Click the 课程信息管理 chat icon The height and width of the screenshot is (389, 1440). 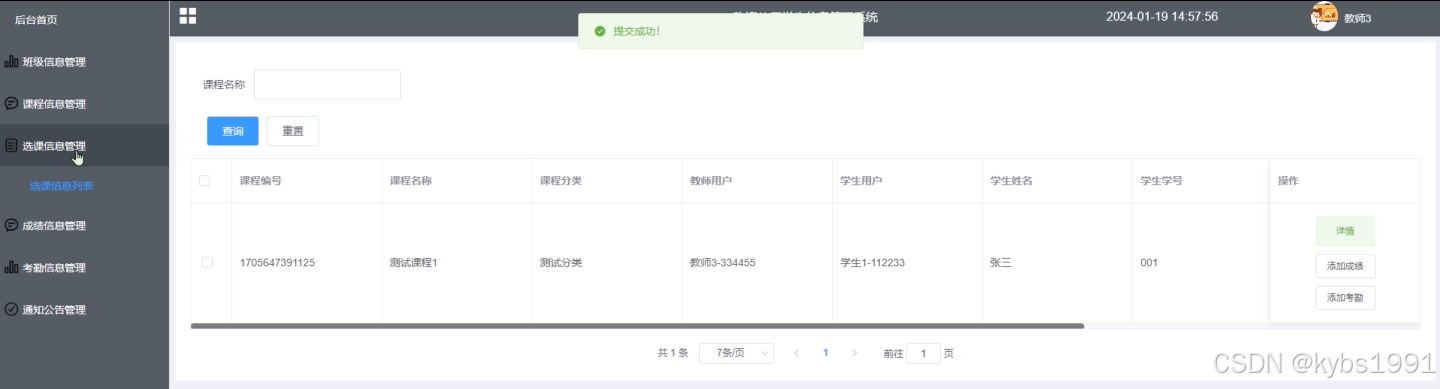[x=11, y=104]
